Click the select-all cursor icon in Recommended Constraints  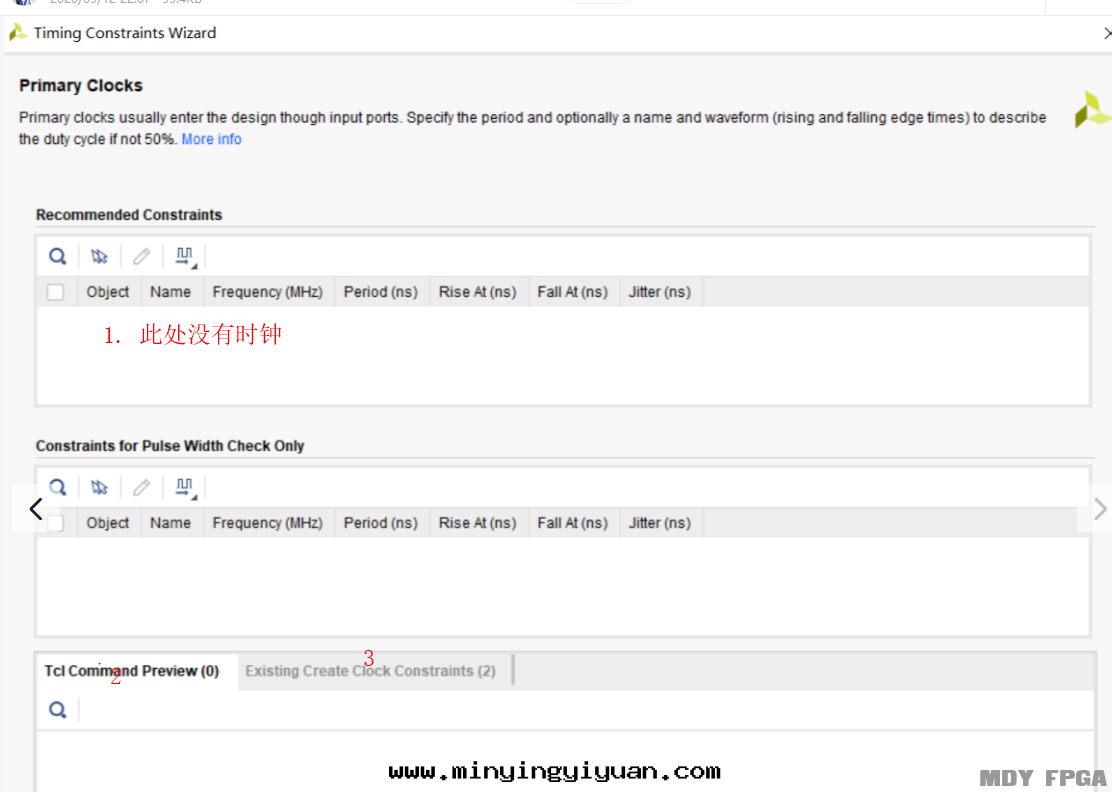(x=99, y=257)
